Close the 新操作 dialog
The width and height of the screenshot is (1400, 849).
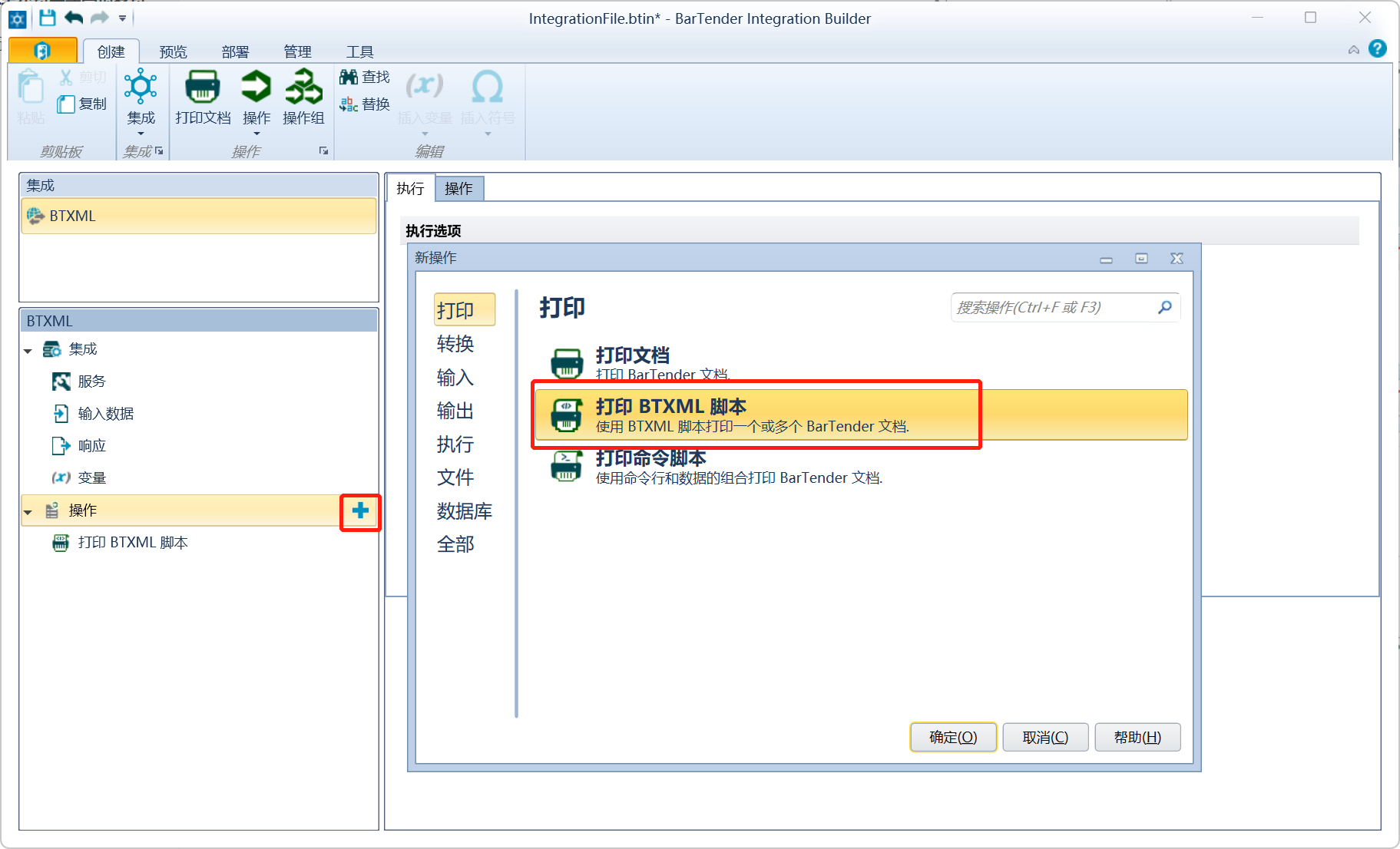1177,259
